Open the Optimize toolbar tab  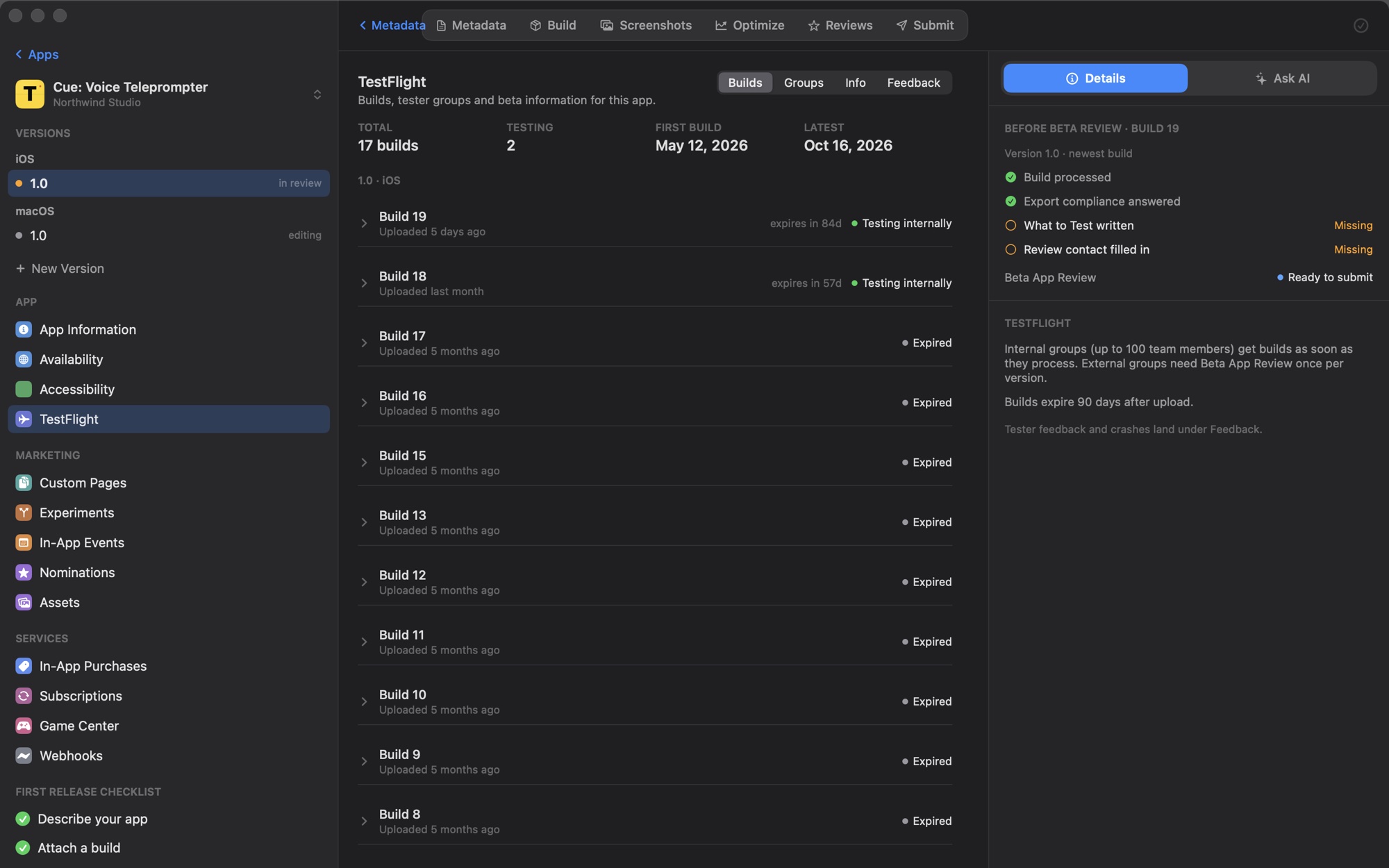point(749,26)
